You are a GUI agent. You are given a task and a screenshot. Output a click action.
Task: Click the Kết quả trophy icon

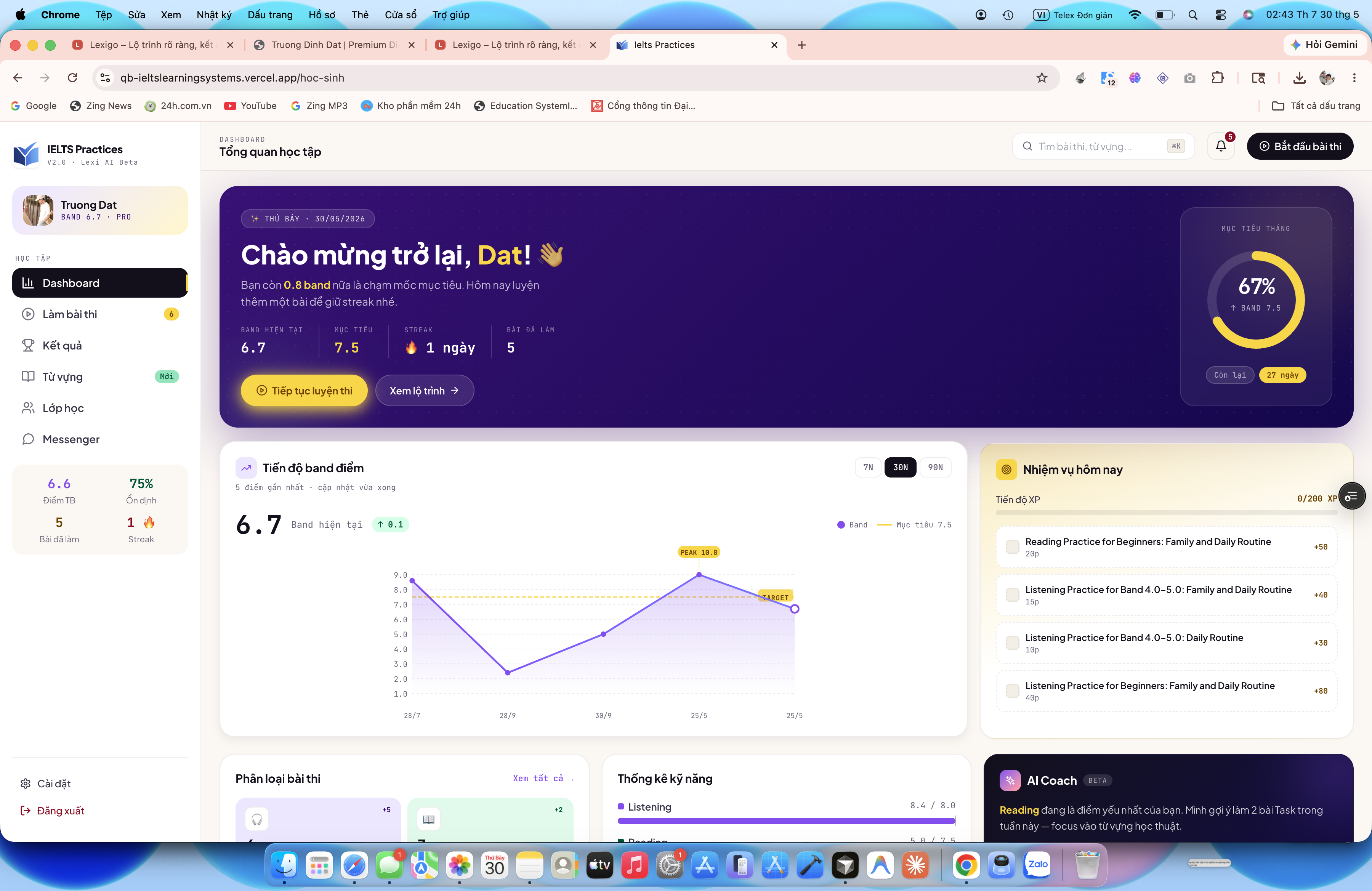[28, 345]
